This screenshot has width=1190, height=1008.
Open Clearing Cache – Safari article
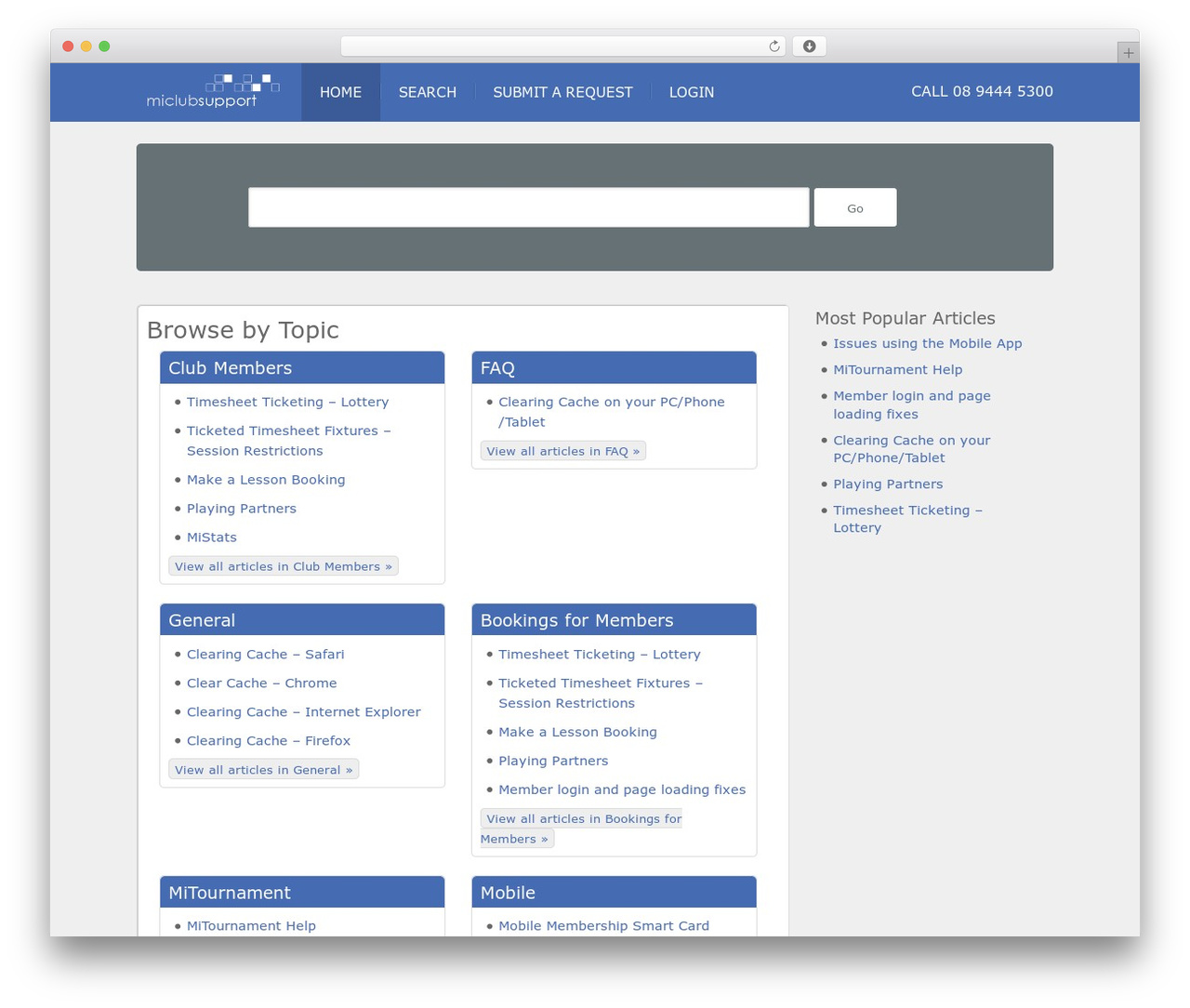(265, 655)
